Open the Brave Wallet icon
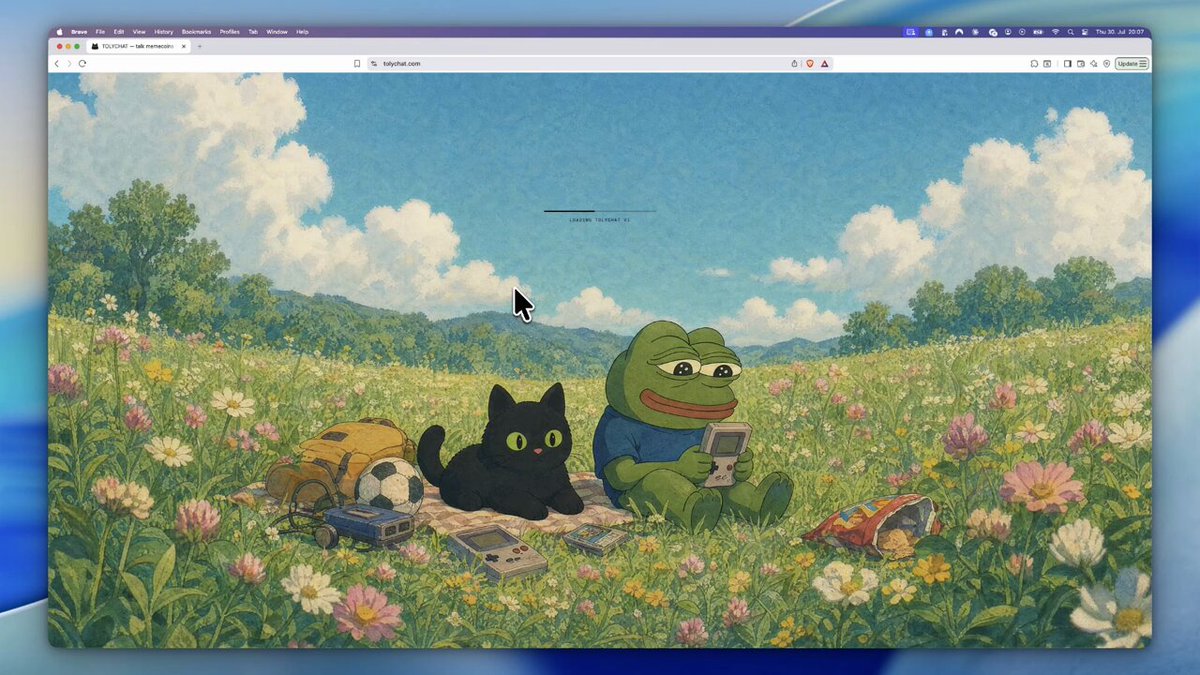The width and height of the screenshot is (1200, 675). pyautogui.click(x=1081, y=63)
